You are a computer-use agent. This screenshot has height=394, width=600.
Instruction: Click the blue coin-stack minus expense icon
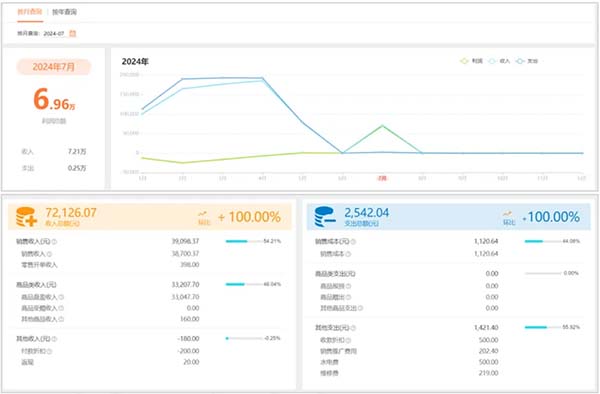(x=324, y=217)
